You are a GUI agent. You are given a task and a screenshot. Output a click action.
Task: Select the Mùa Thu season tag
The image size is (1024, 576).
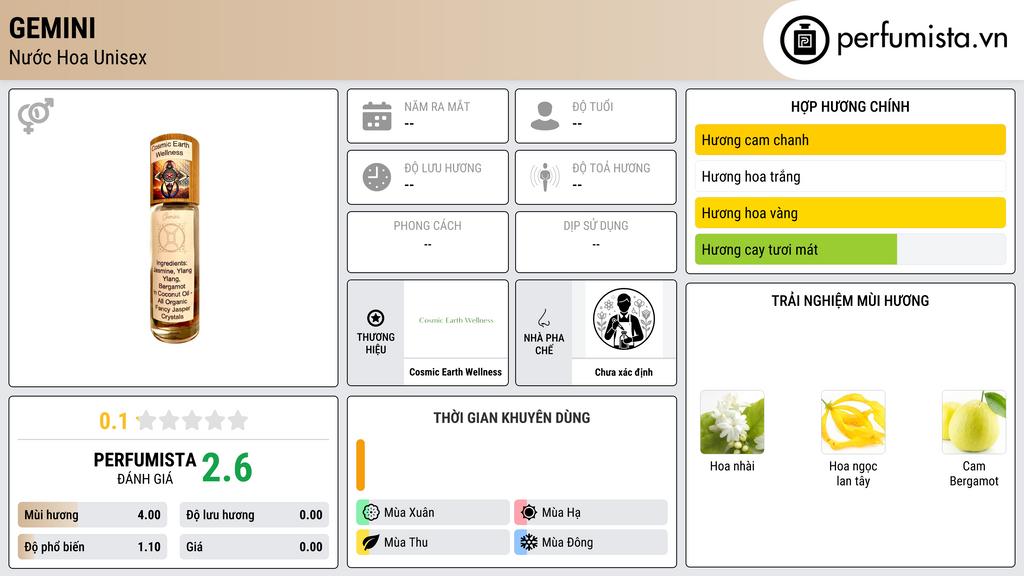[433, 542]
